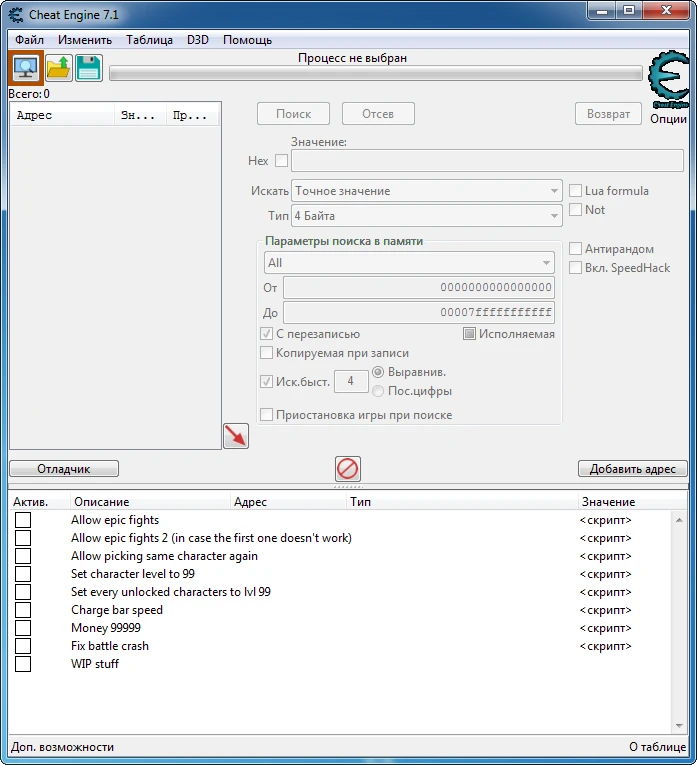The height and width of the screenshot is (765, 697).
Task: Enable the Антирандом checkbox
Action: (576, 249)
